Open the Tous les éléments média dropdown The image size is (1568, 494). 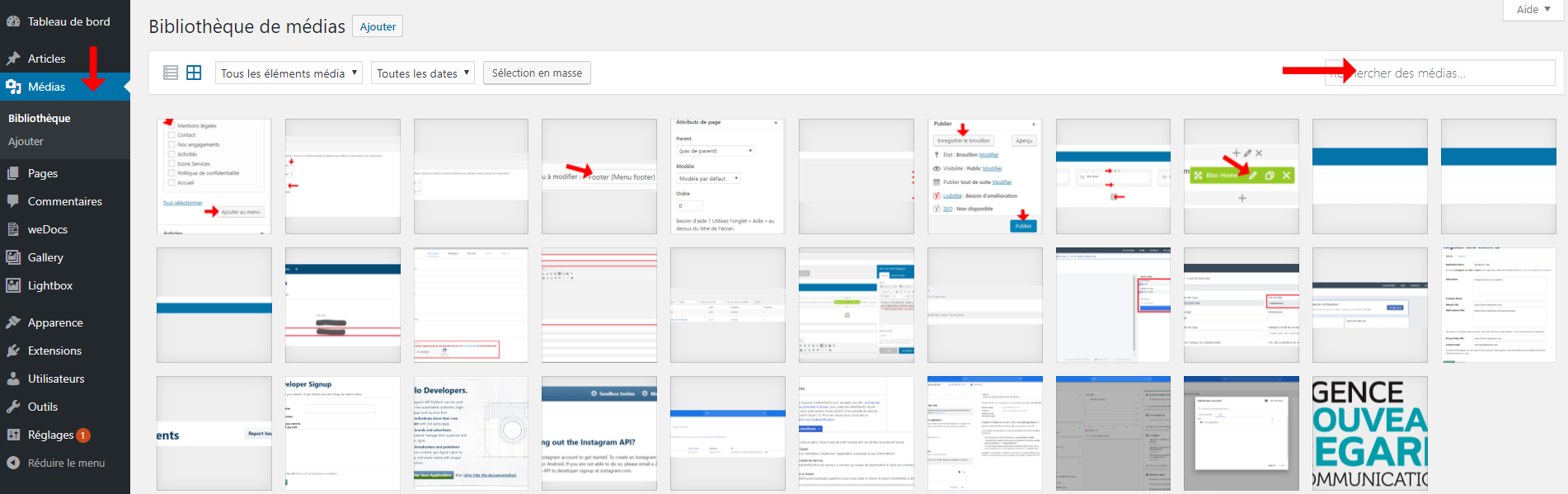click(289, 73)
